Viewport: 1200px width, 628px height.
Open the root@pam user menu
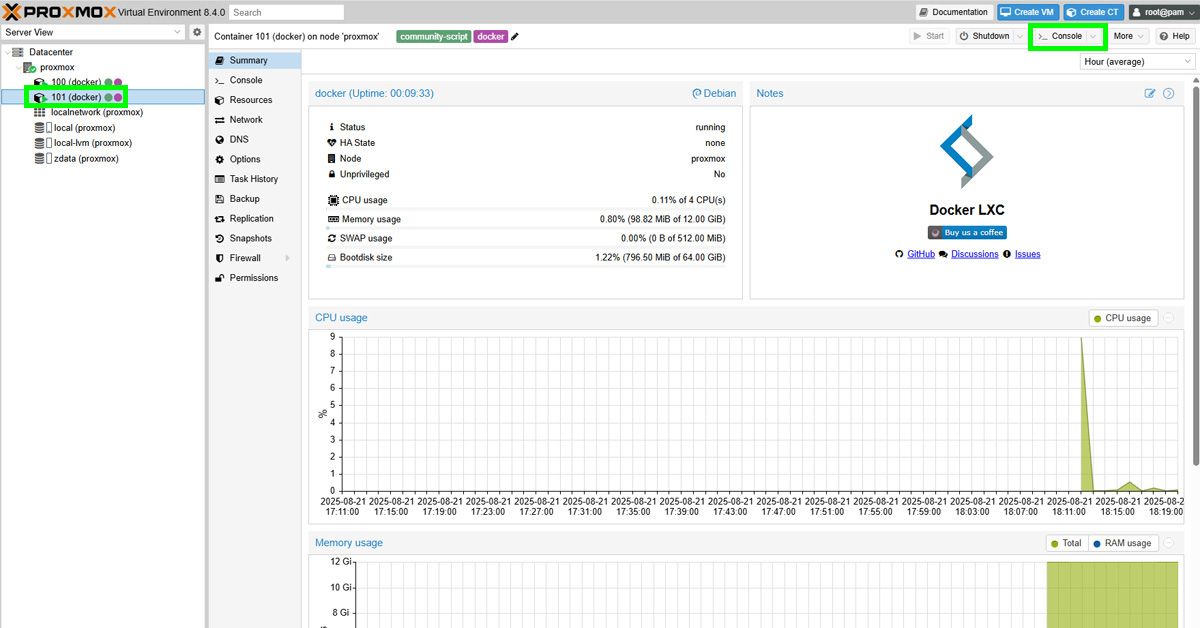[x=1162, y=12]
